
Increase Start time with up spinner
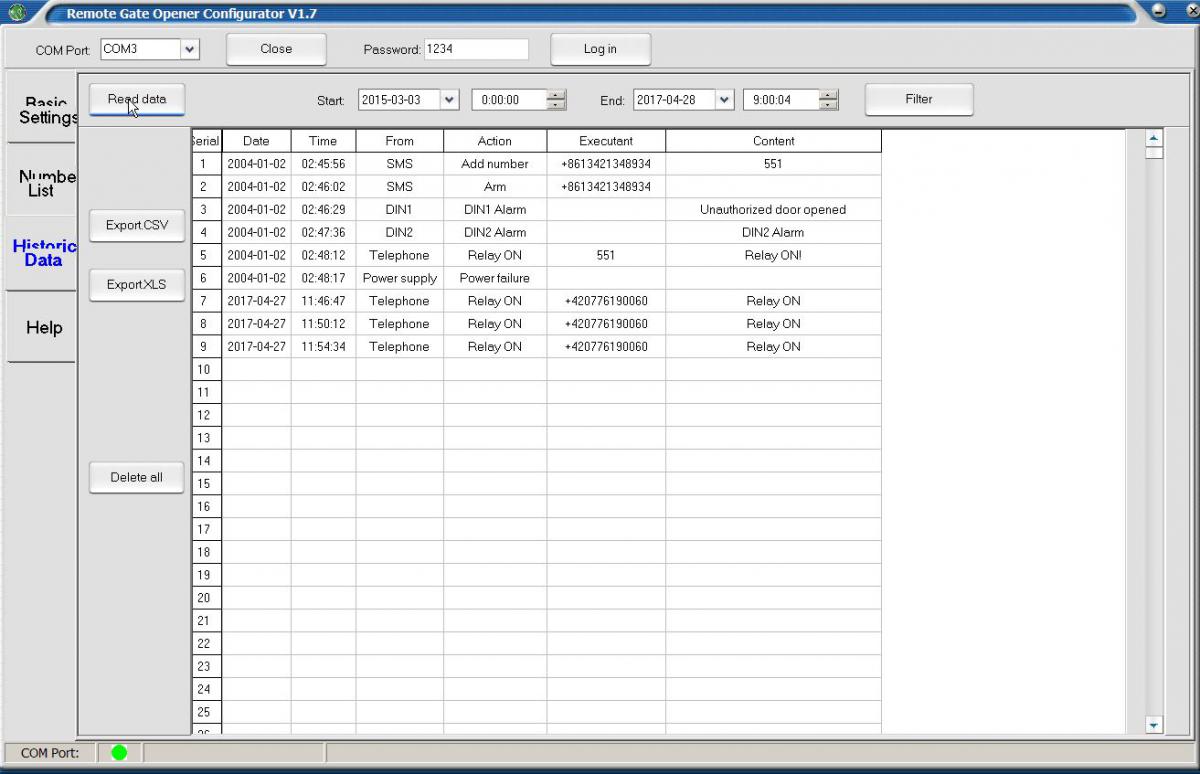pos(556,95)
